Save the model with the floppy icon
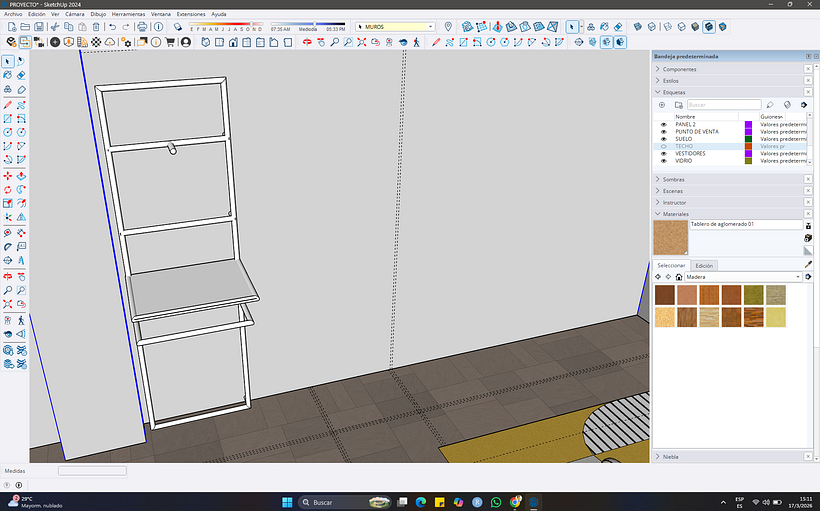 click(x=39, y=27)
